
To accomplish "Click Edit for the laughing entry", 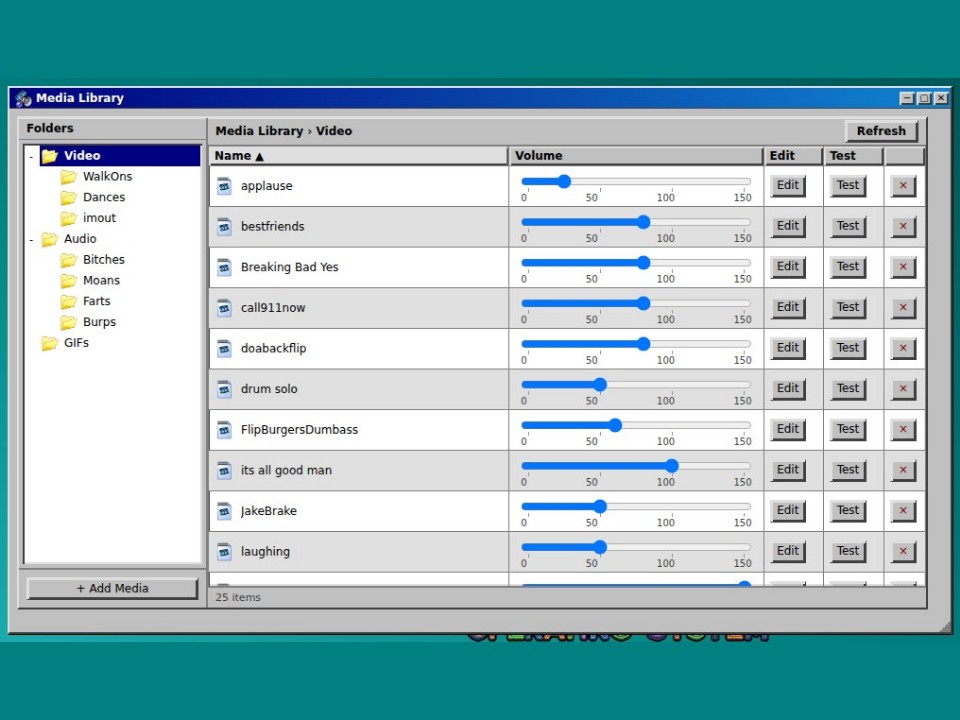I will [787, 551].
